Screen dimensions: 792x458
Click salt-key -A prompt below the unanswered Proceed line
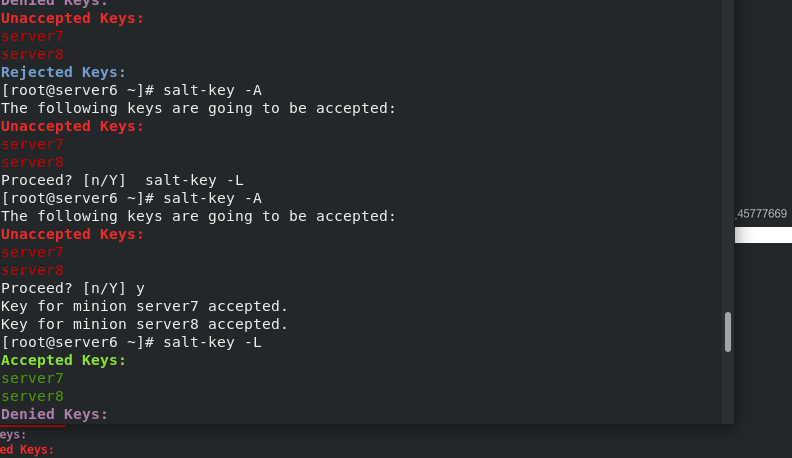point(131,198)
